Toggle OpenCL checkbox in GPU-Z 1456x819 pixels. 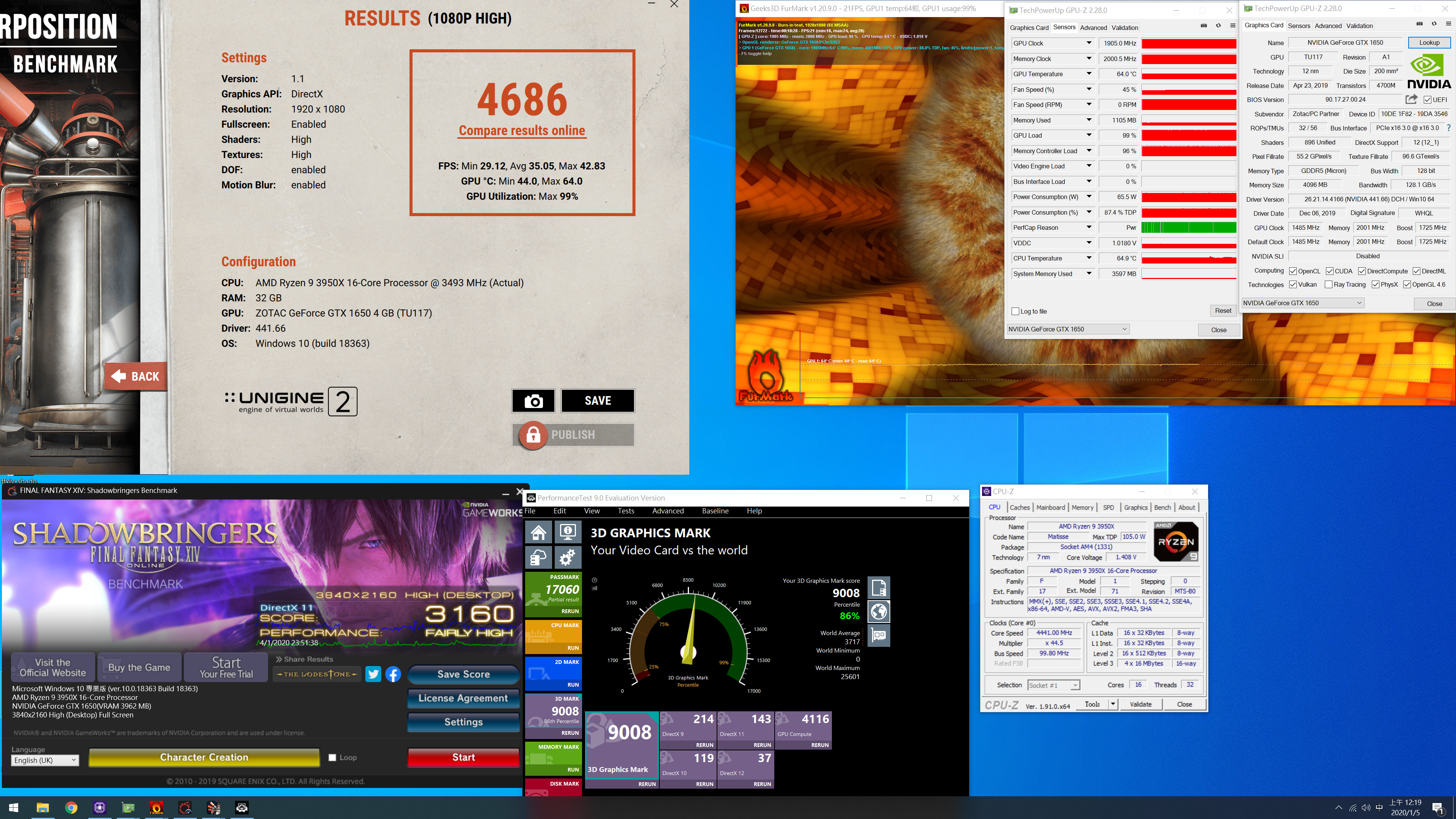coord(1293,271)
